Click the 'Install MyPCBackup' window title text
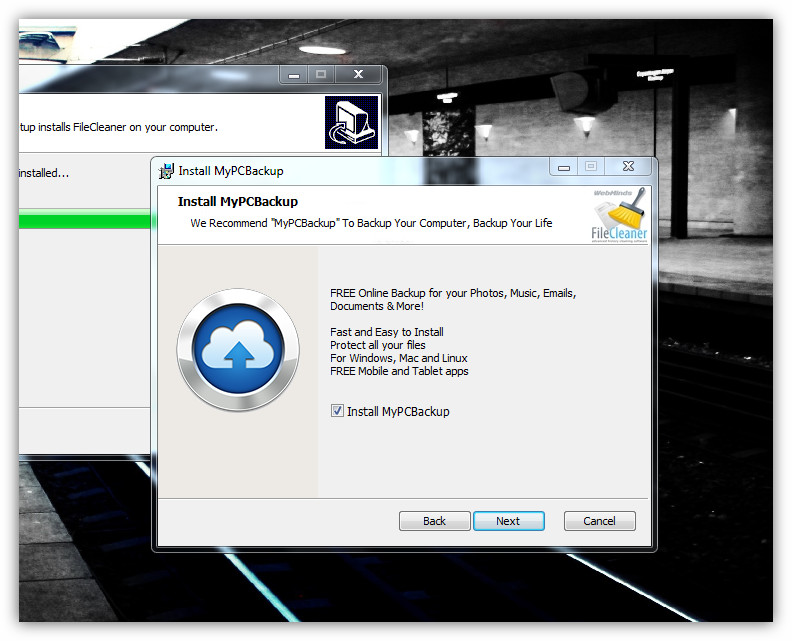 231,171
